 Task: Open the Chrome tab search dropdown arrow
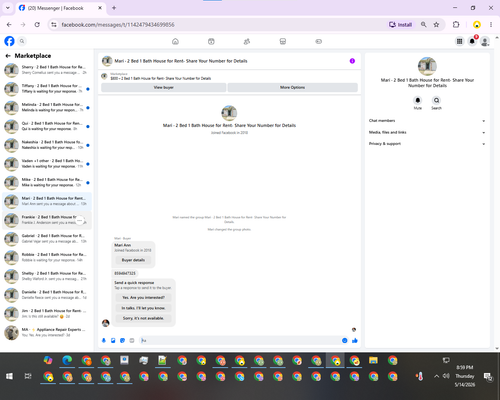click(x=8, y=8)
